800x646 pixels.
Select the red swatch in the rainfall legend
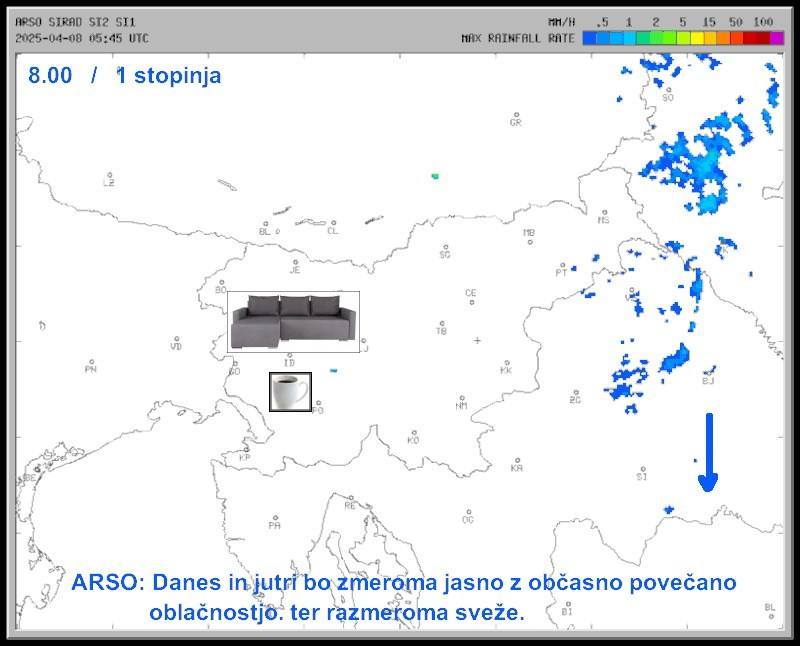[x=750, y=38]
